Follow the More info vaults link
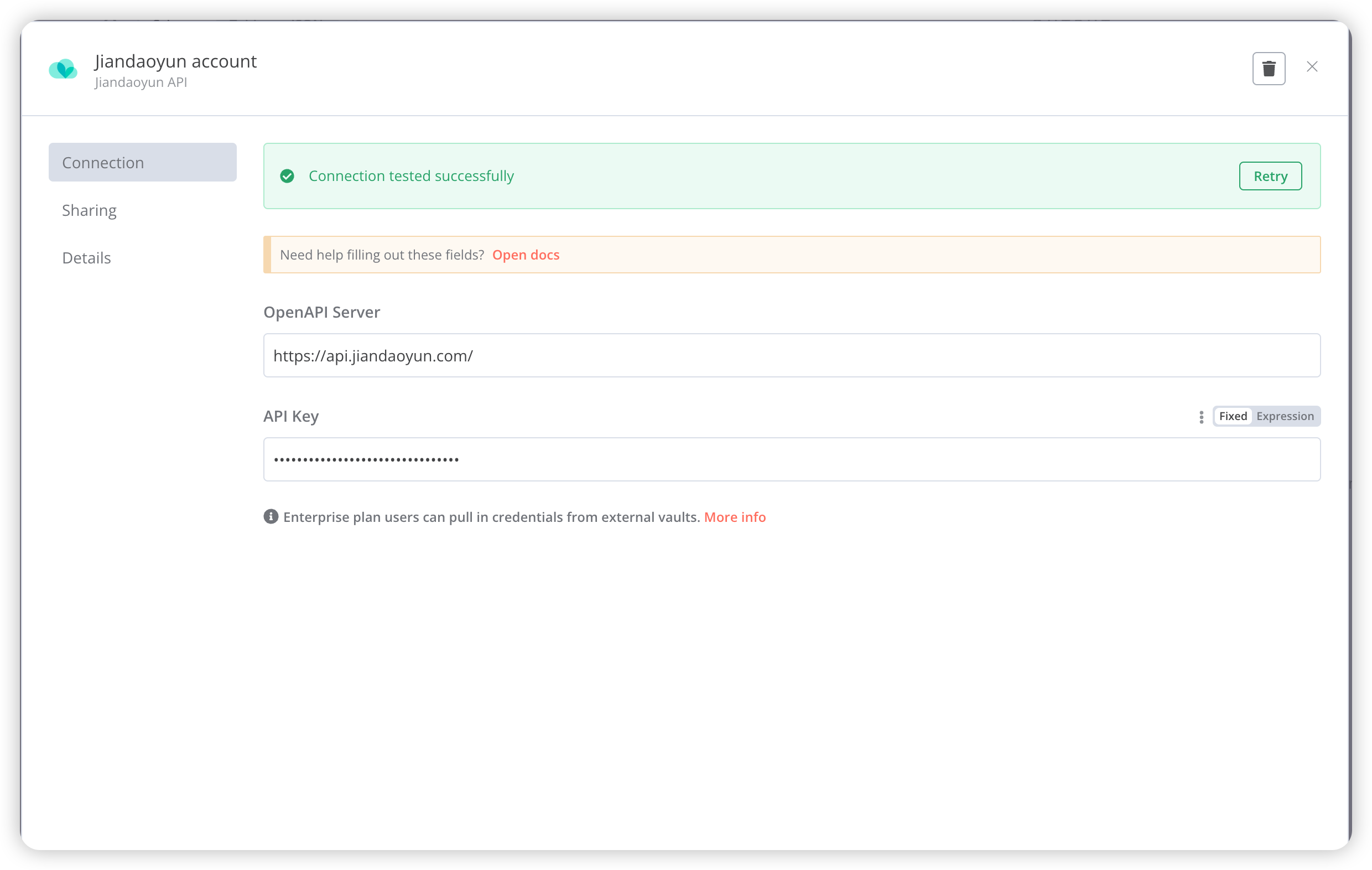Image resolution: width=1372 pixels, height=870 pixels. (735, 517)
